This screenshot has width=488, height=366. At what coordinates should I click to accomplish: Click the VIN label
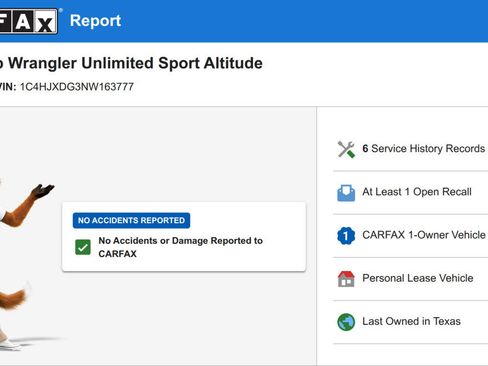pyautogui.click(x=8, y=87)
